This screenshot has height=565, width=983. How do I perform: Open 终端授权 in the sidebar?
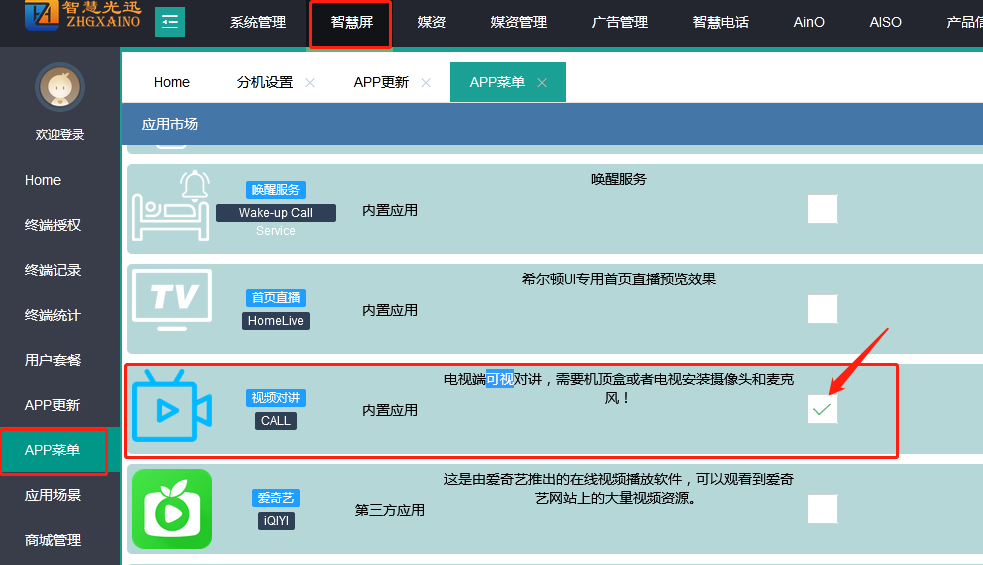(53, 225)
